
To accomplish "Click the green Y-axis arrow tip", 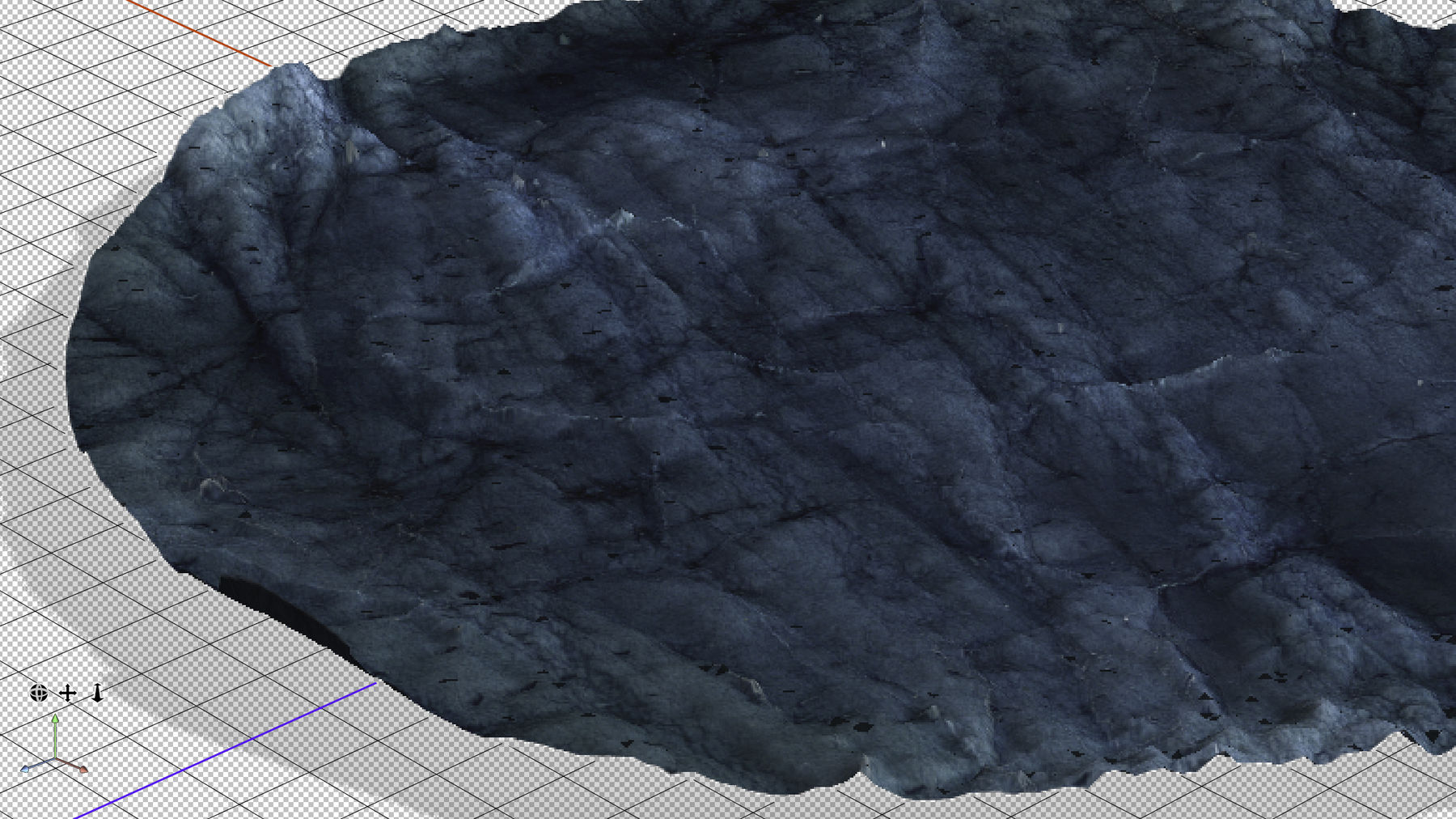I will [x=55, y=718].
